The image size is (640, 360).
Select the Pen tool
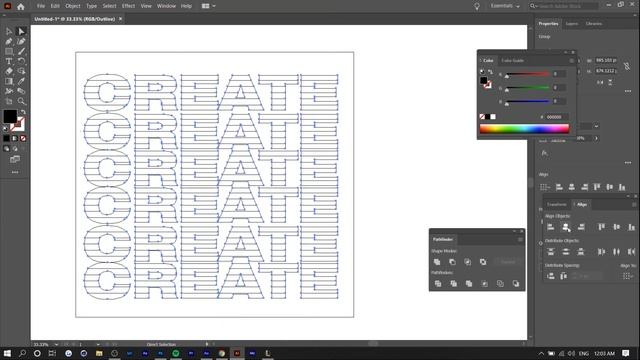(x=9, y=41)
